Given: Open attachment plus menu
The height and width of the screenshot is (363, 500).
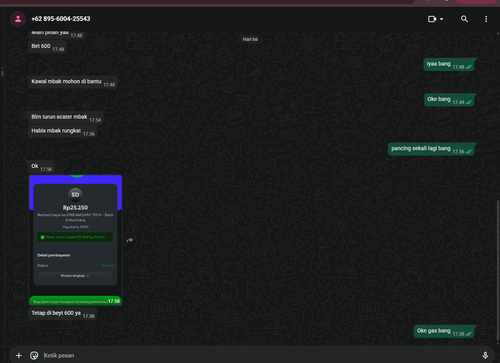Looking at the screenshot, I should coord(19,355).
